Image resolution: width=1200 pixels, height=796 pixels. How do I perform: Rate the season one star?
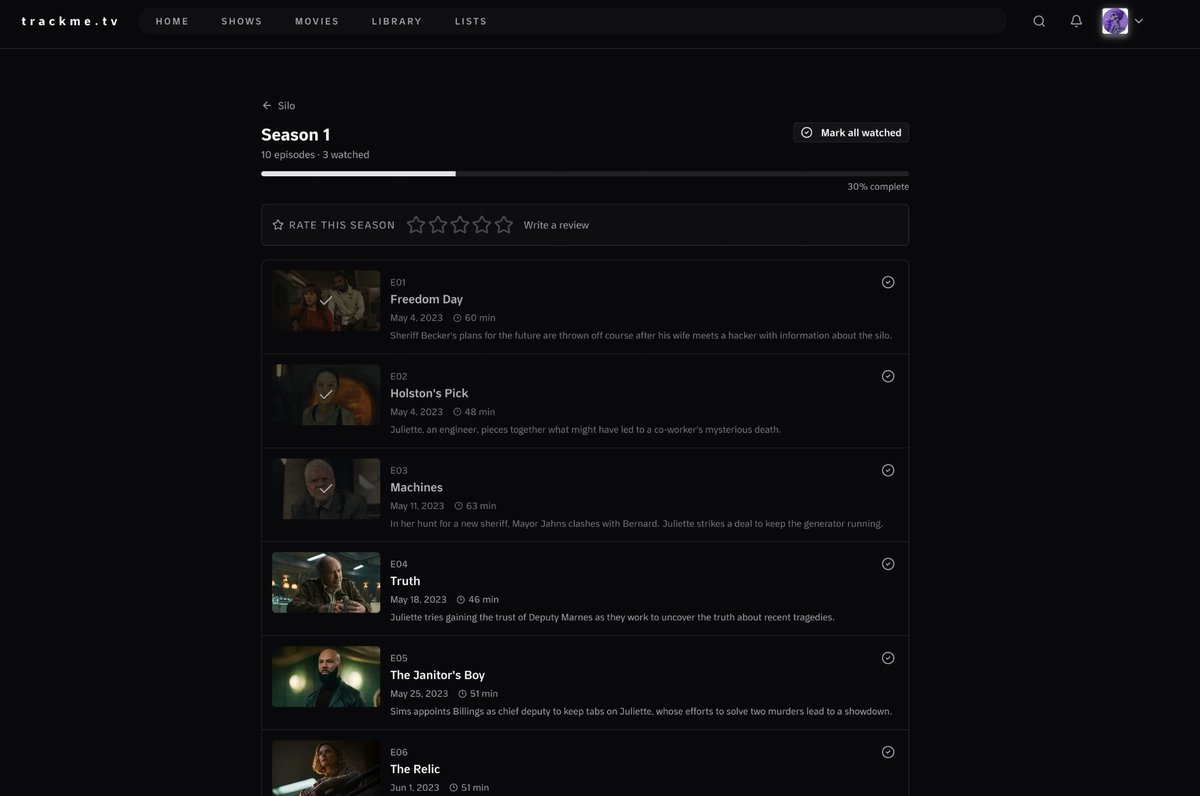416,225
